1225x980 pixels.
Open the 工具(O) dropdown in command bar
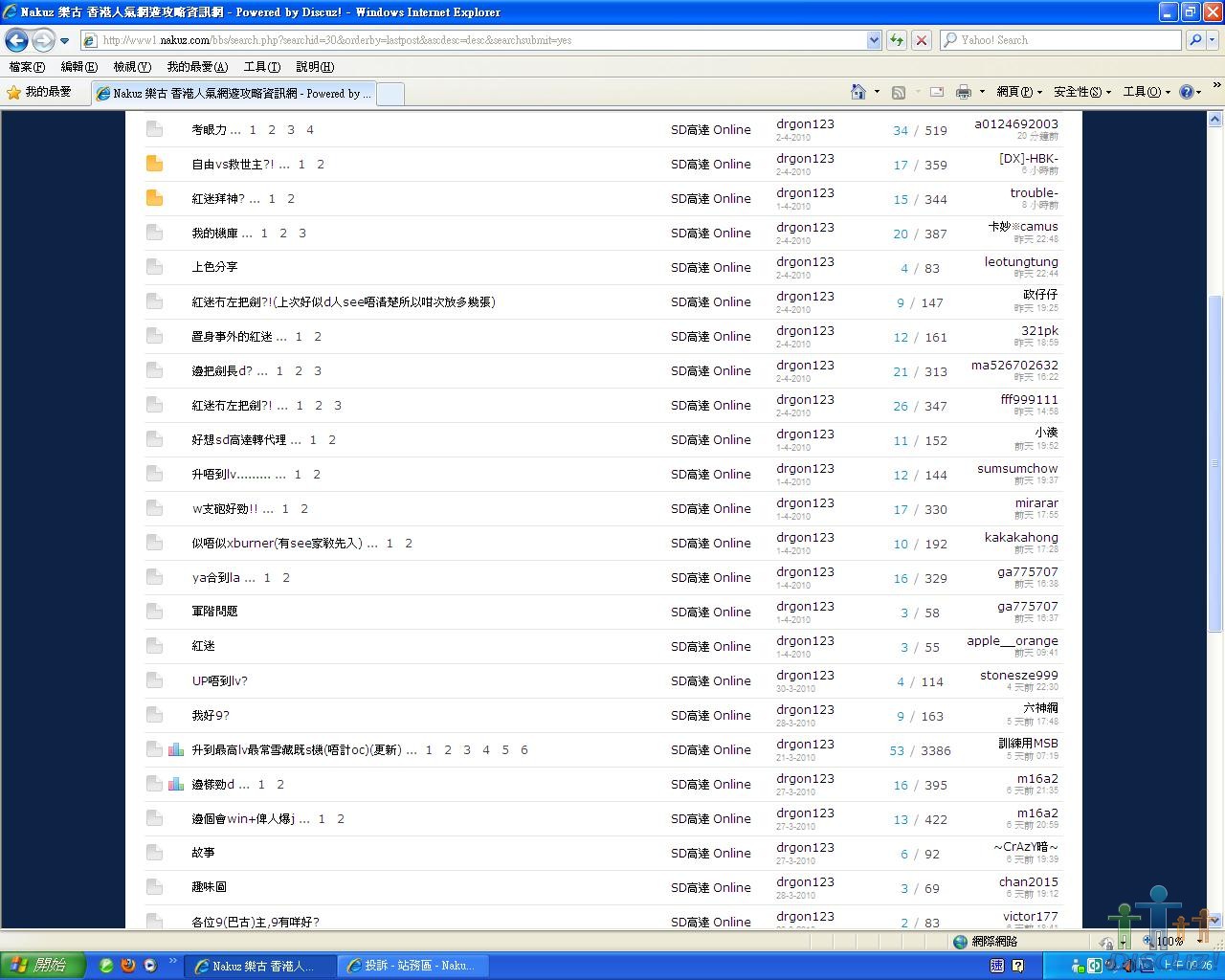coord(1146,92)
